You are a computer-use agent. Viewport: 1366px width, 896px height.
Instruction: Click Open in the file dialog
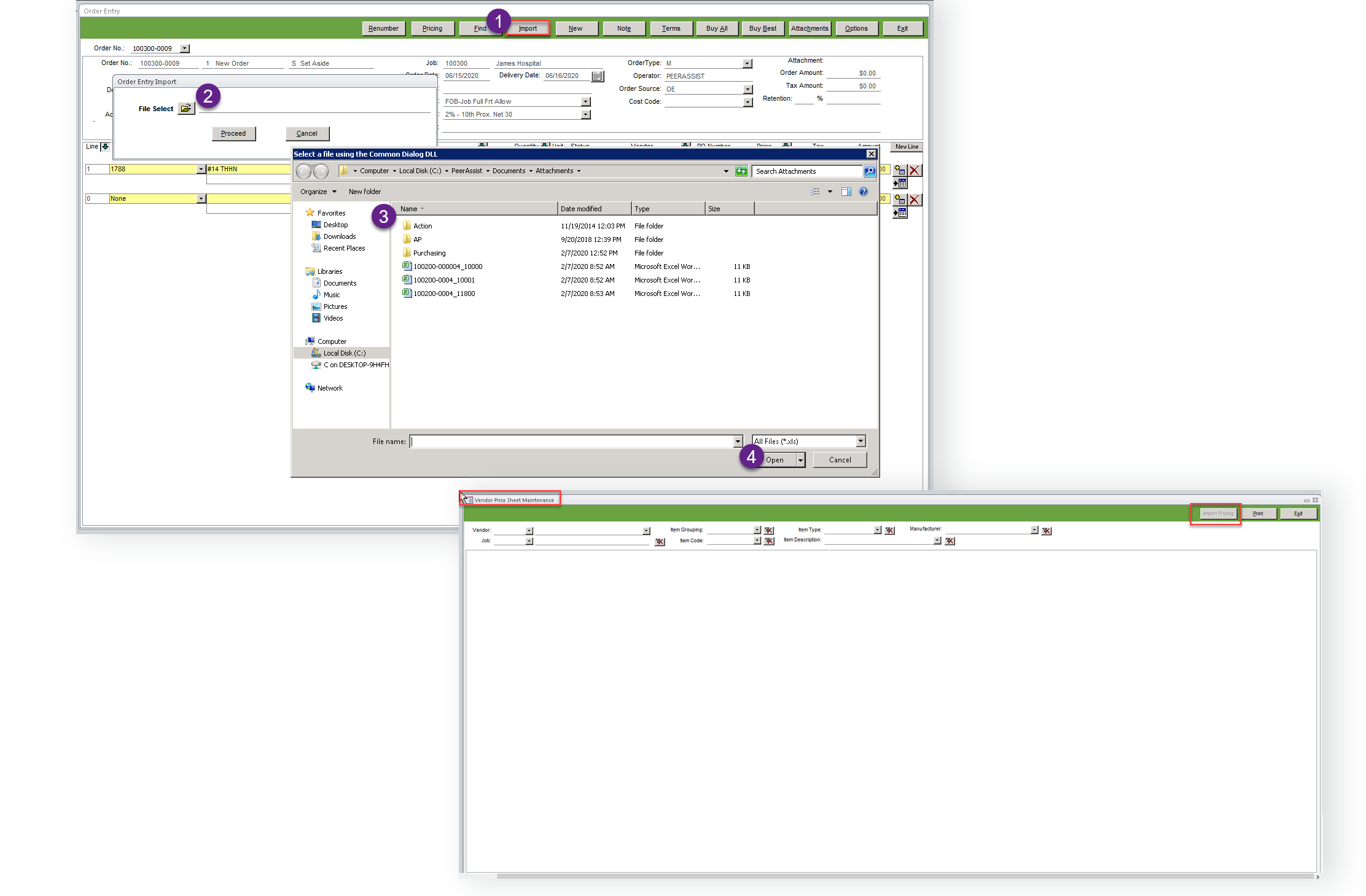click(x=775, y=460)
